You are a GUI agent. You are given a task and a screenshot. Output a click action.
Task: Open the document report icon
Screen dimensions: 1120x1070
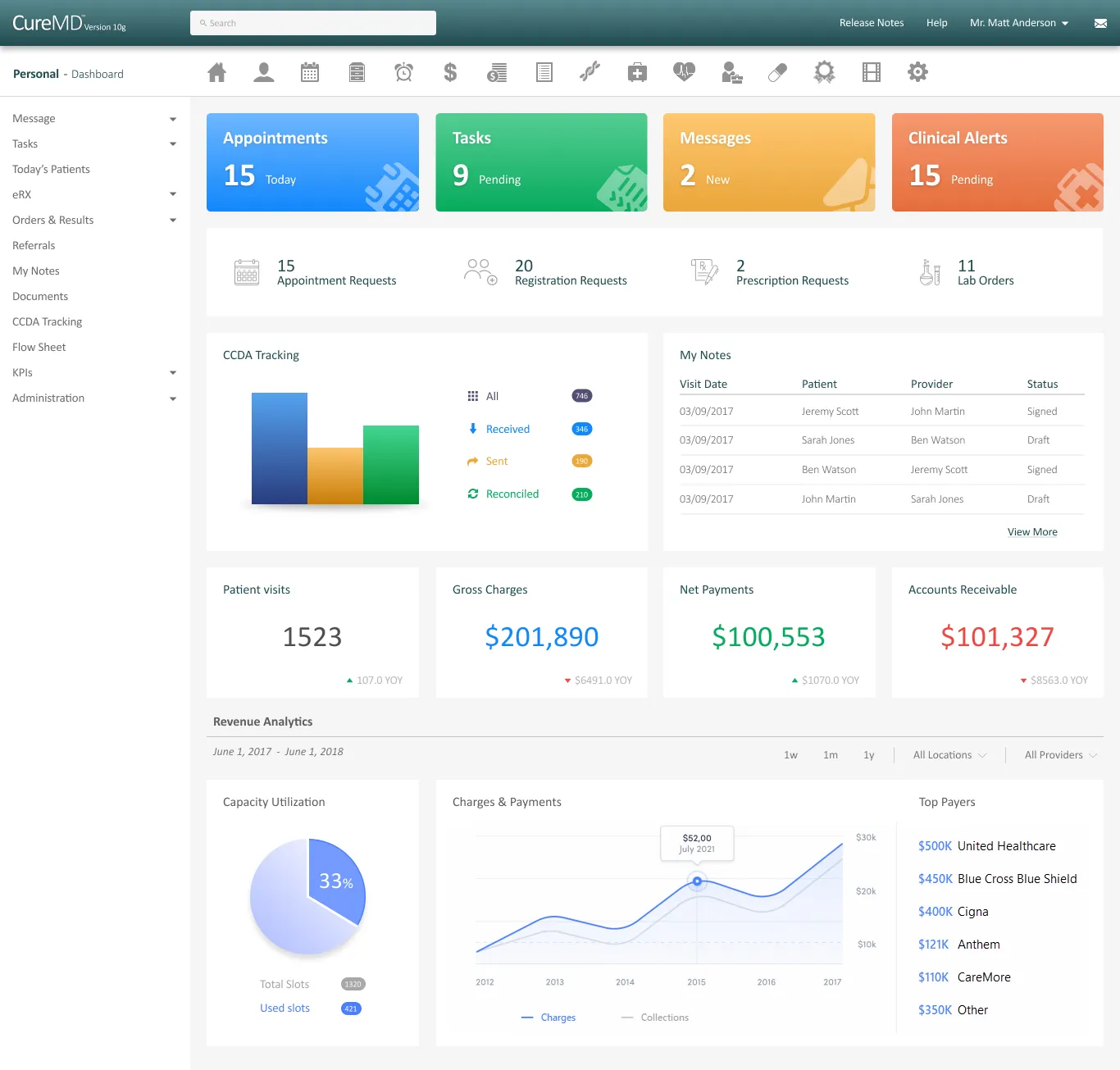tap(544, 73)
